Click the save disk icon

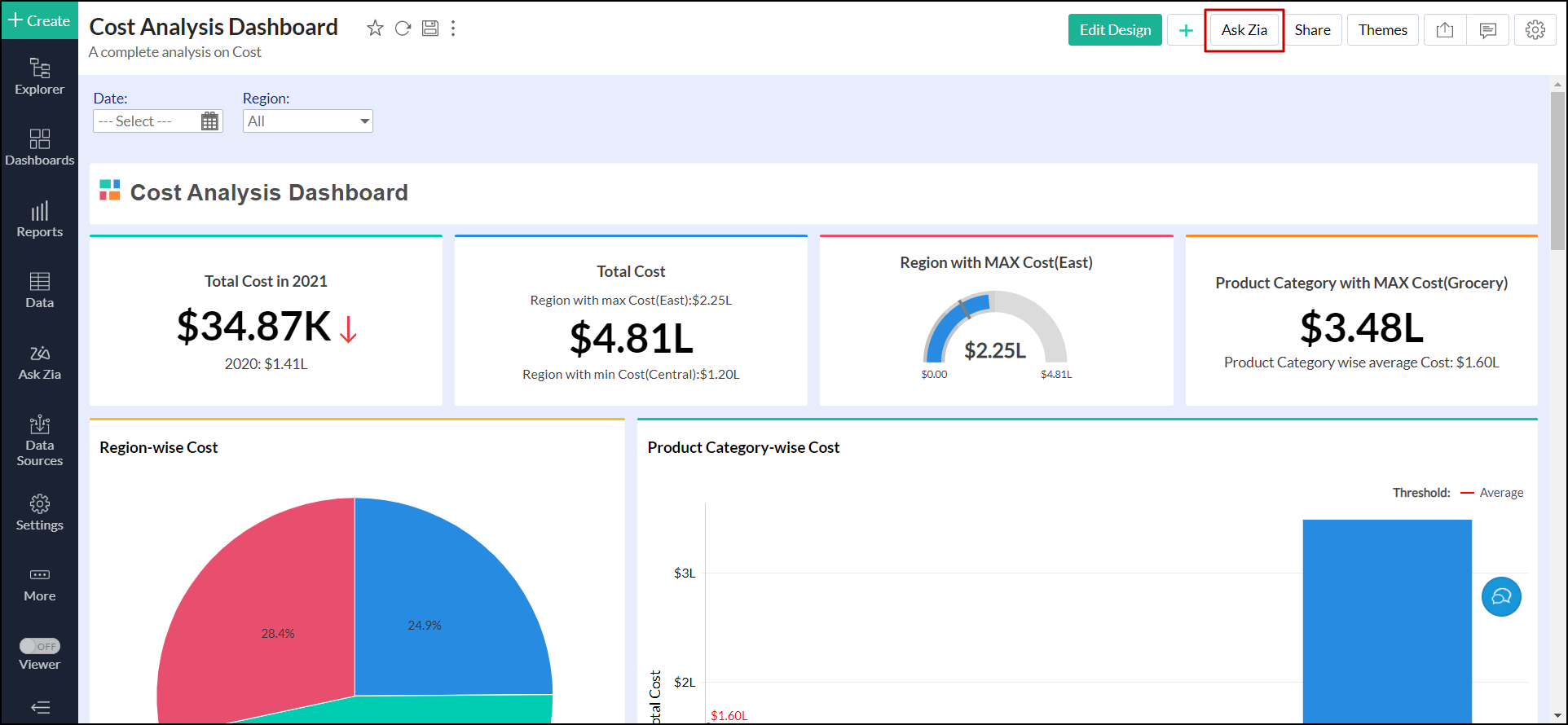(430, 29)
